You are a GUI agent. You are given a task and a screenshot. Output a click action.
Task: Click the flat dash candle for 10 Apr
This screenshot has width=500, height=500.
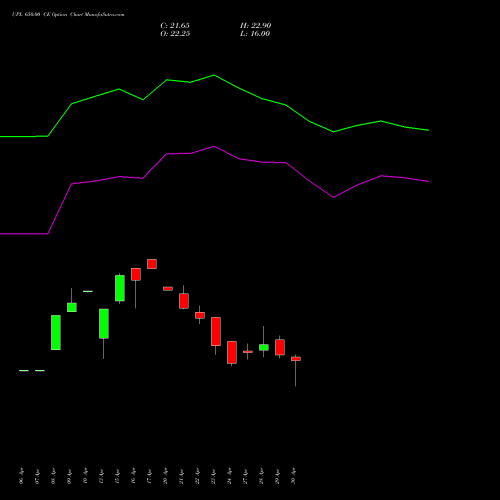click(x=88, y=291)
